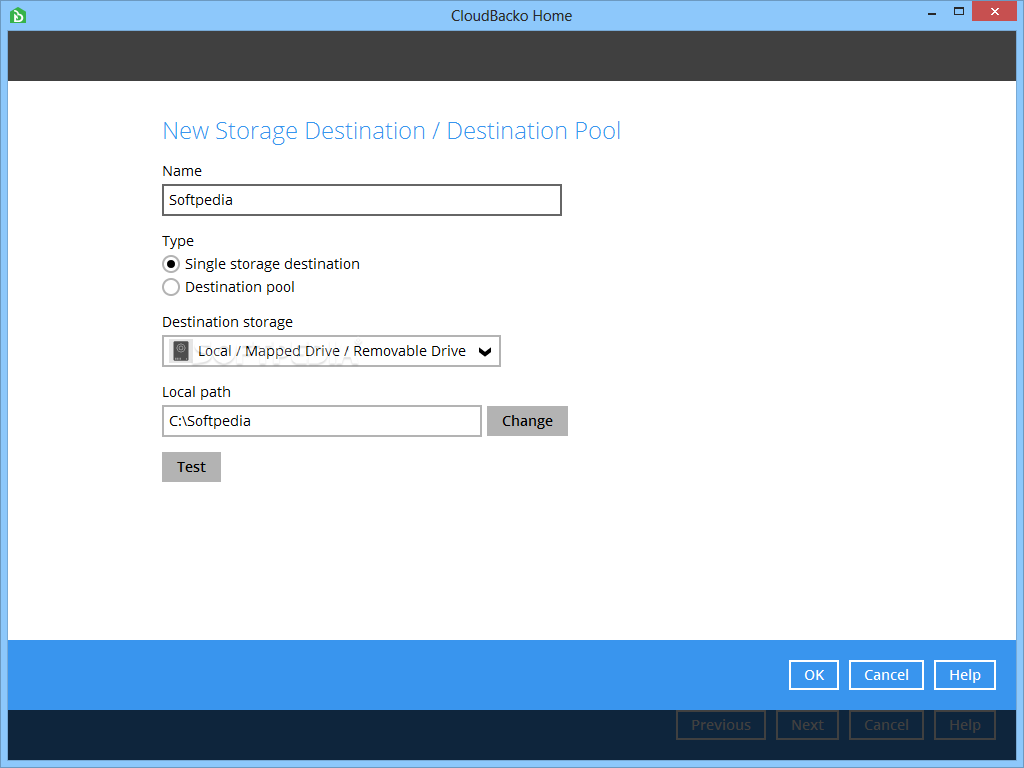The image size is (1024, 768).
Task: Confirm with the OK button
Action: [814, 675]
